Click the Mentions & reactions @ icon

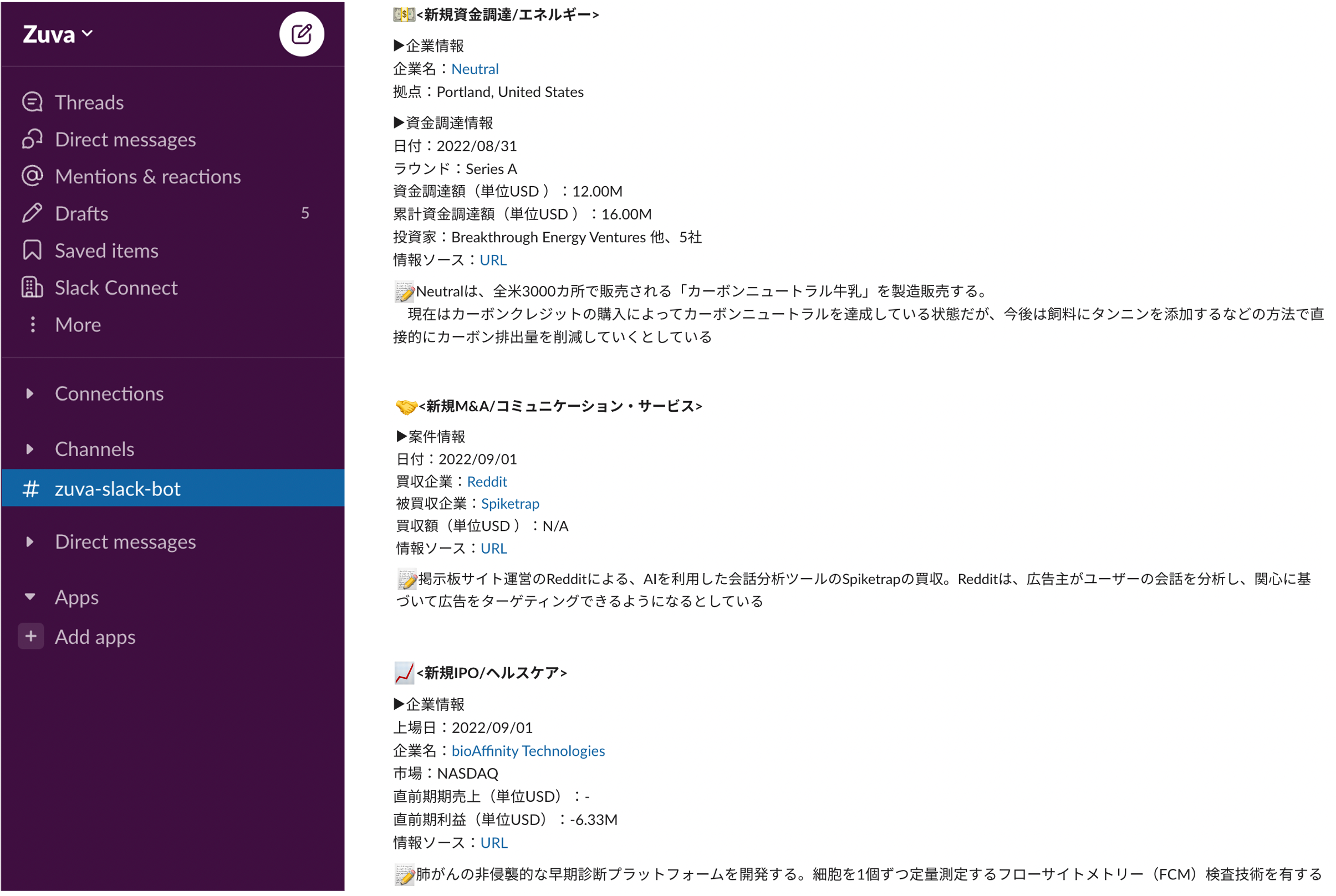point(32,176)
